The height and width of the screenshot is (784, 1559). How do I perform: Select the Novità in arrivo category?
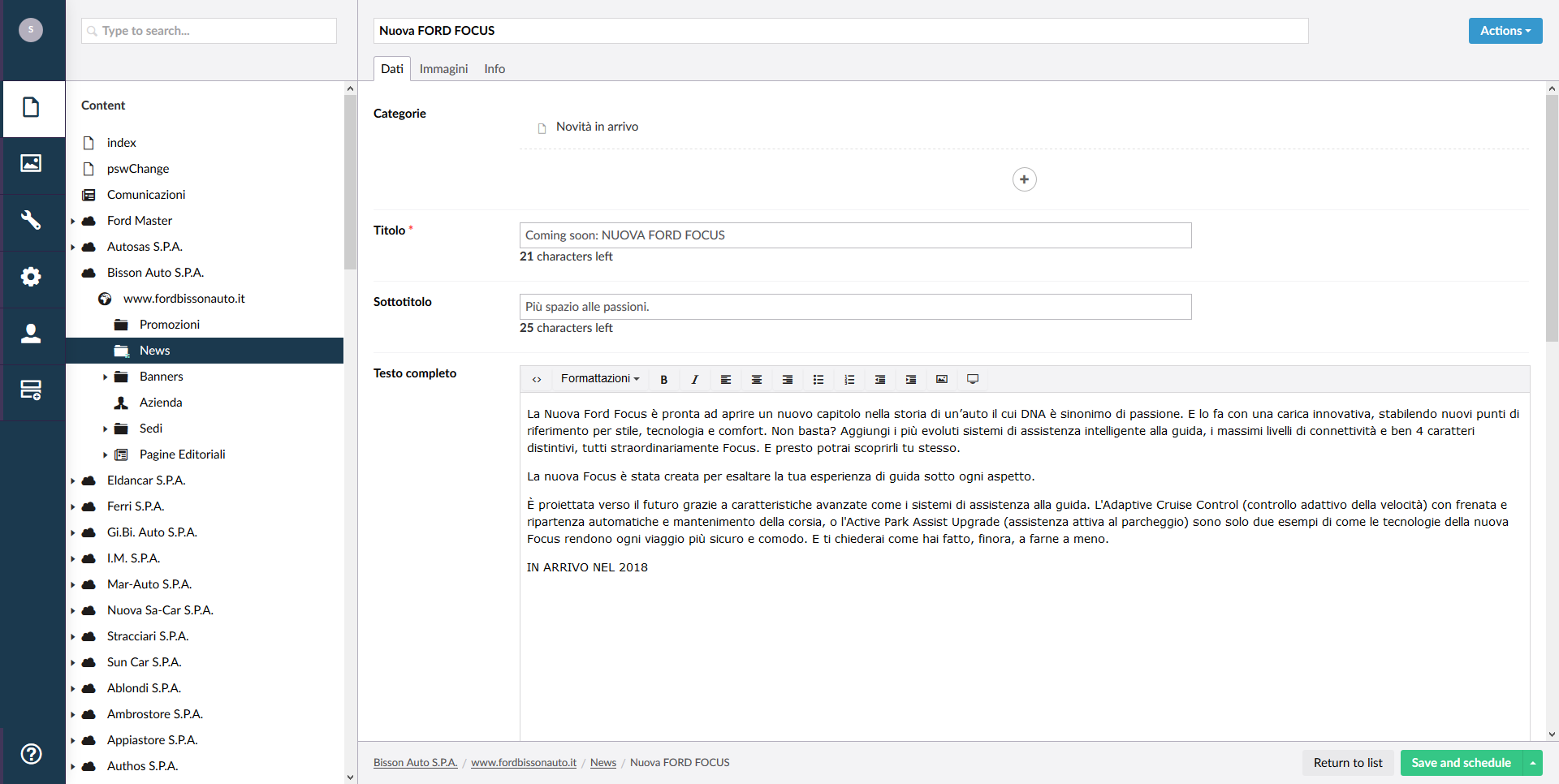point(597,127)
